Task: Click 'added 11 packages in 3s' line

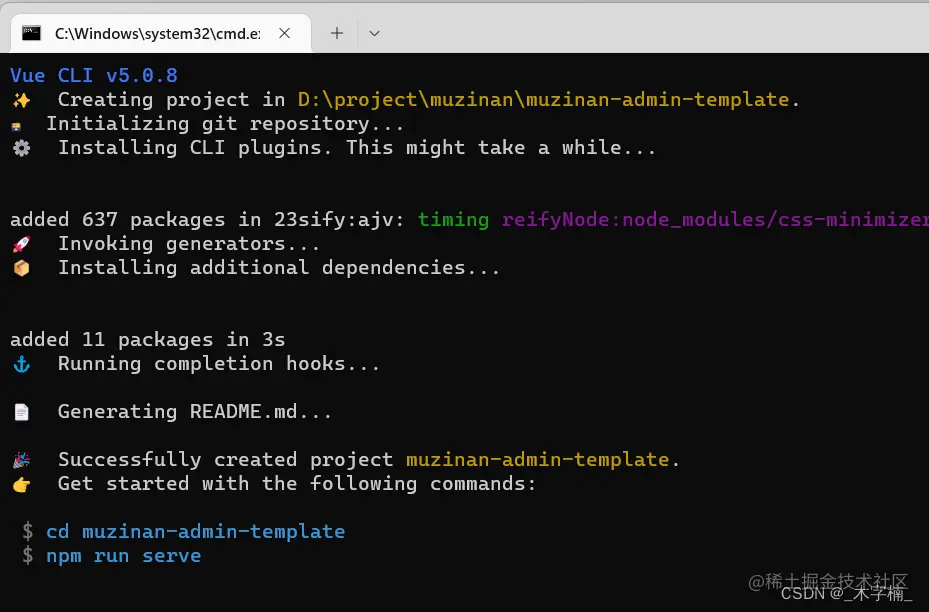Action: (x=148, y=339)
